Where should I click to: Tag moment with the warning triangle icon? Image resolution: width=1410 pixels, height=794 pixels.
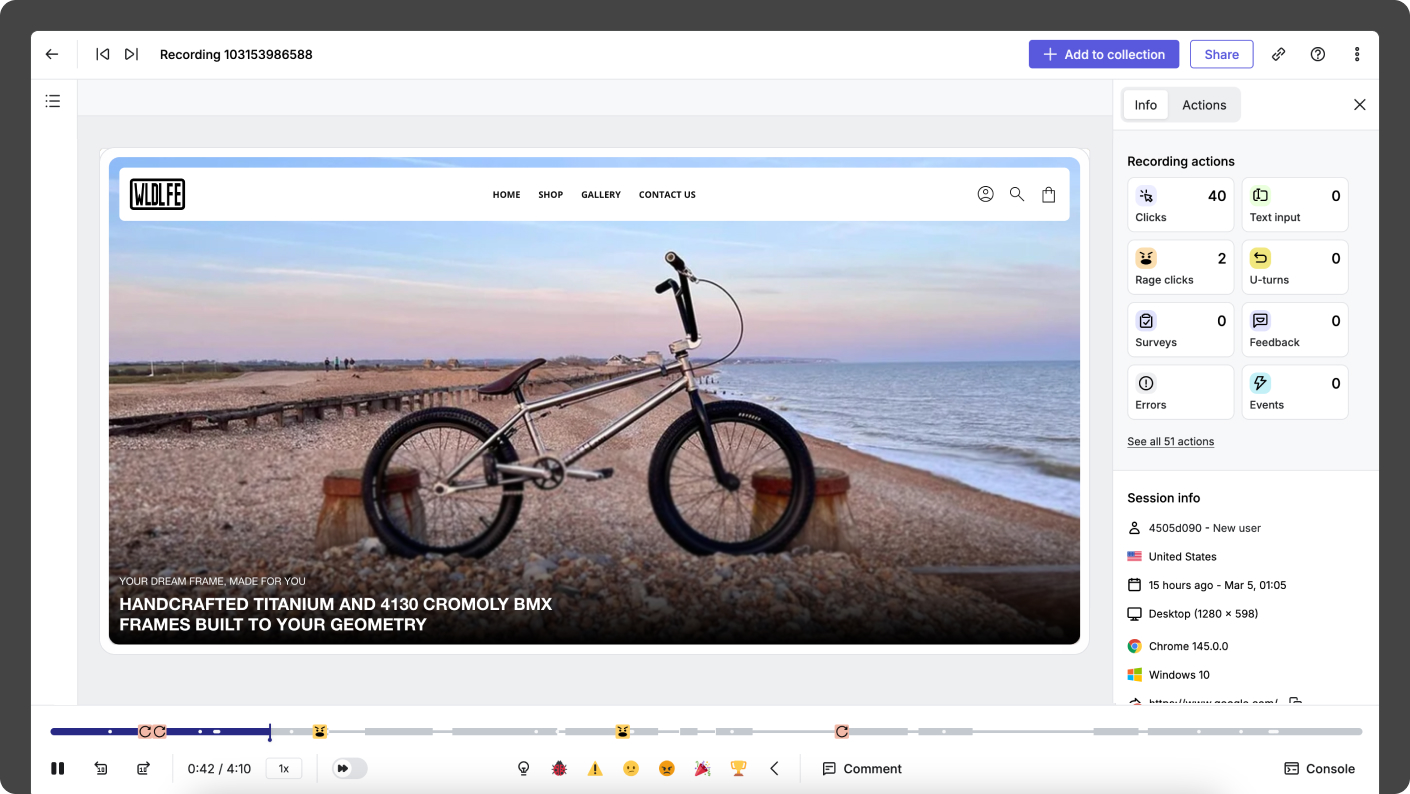(595, 768)
